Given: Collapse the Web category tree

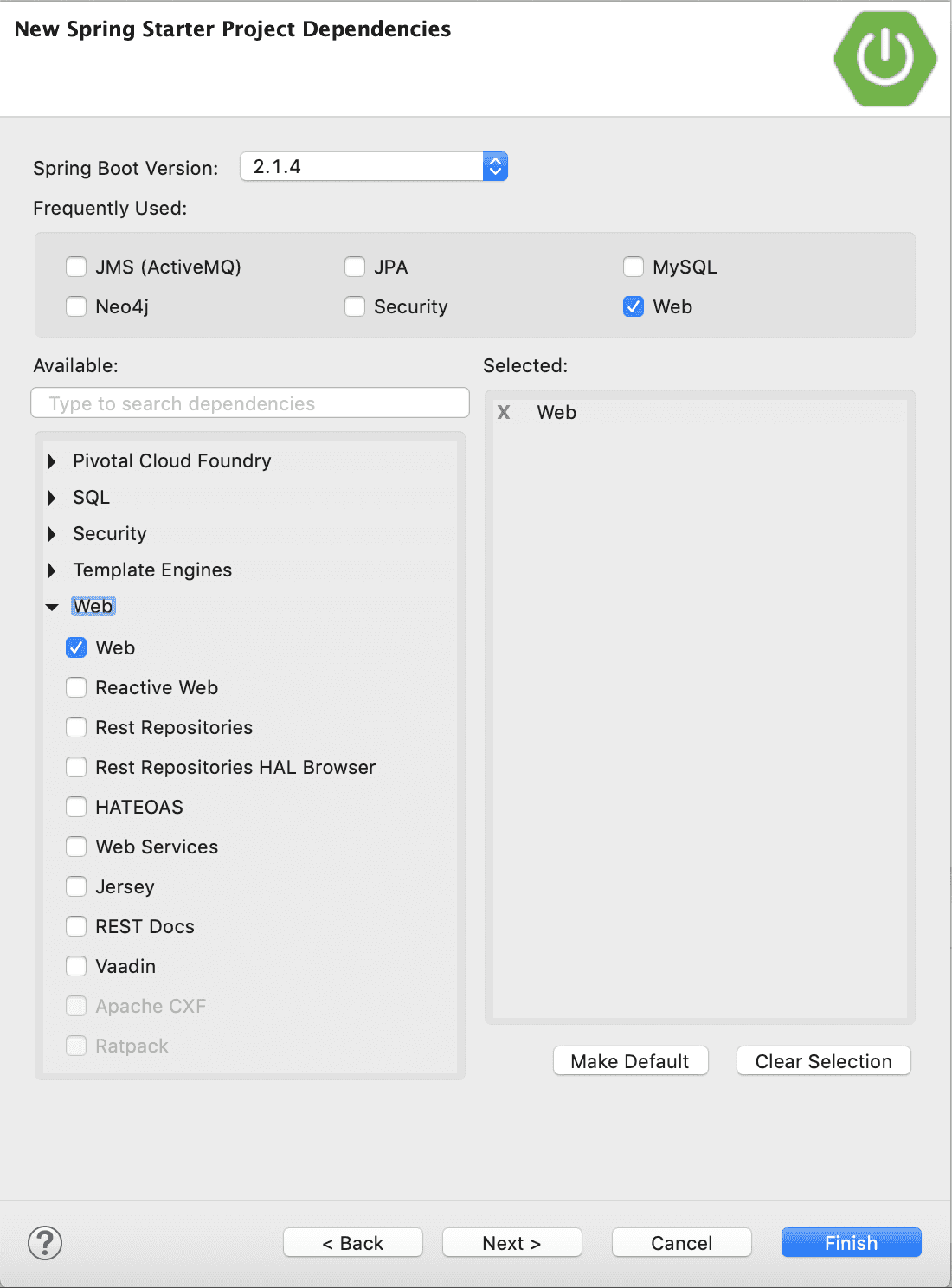Looking at the screenshot, I should [x=52, y=606].
